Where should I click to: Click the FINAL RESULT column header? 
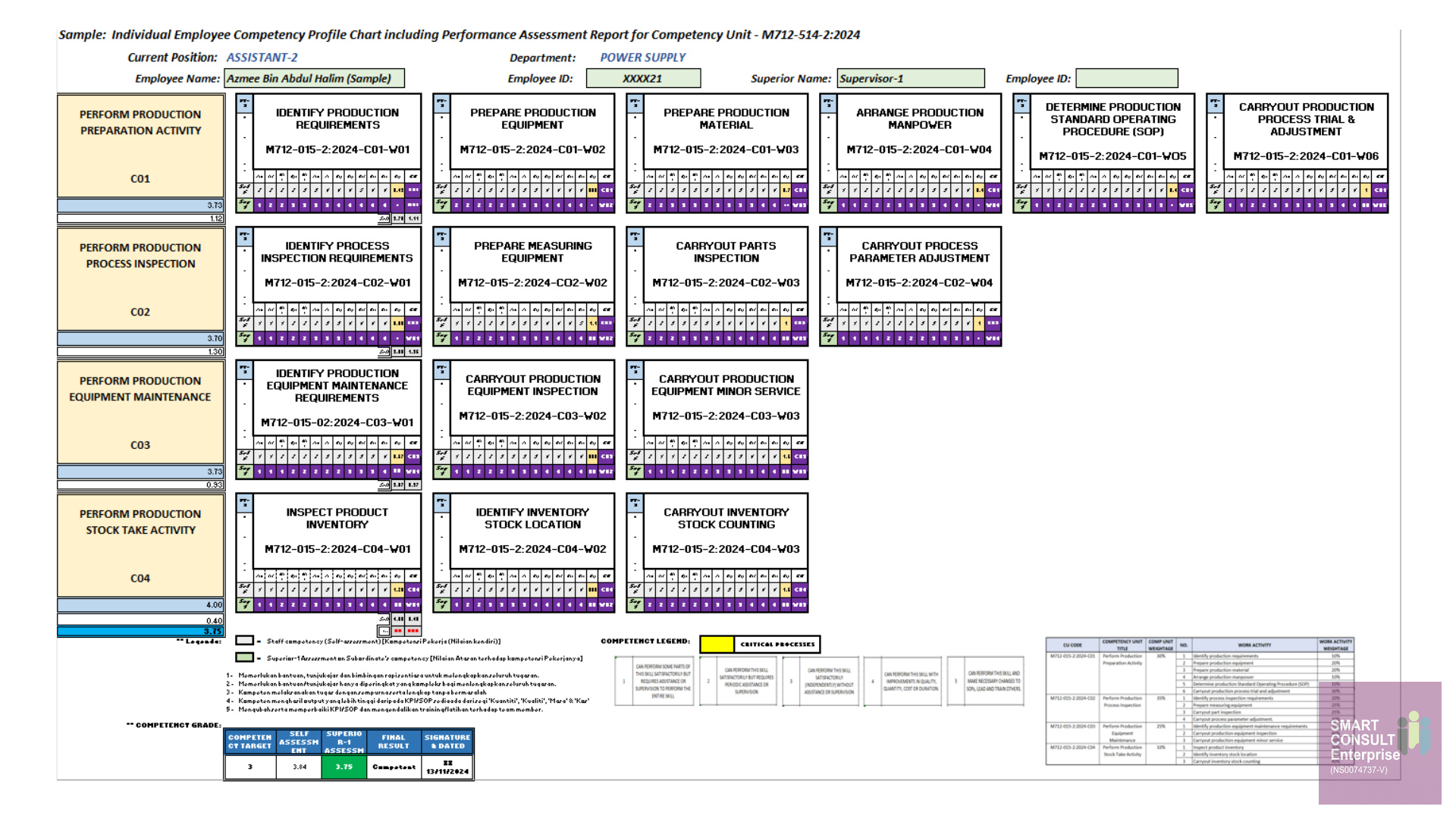(x=394, y=742)
